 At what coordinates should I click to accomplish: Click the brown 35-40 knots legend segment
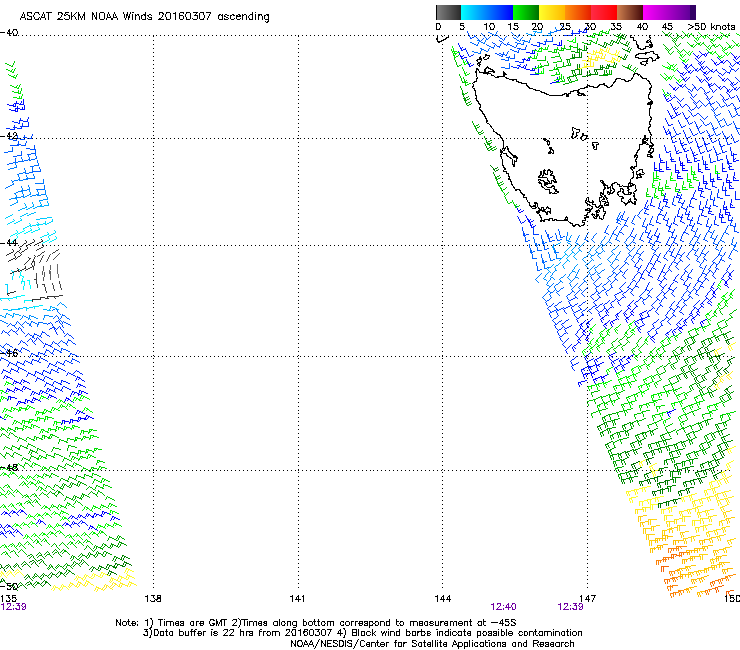(x=630, y=12)
